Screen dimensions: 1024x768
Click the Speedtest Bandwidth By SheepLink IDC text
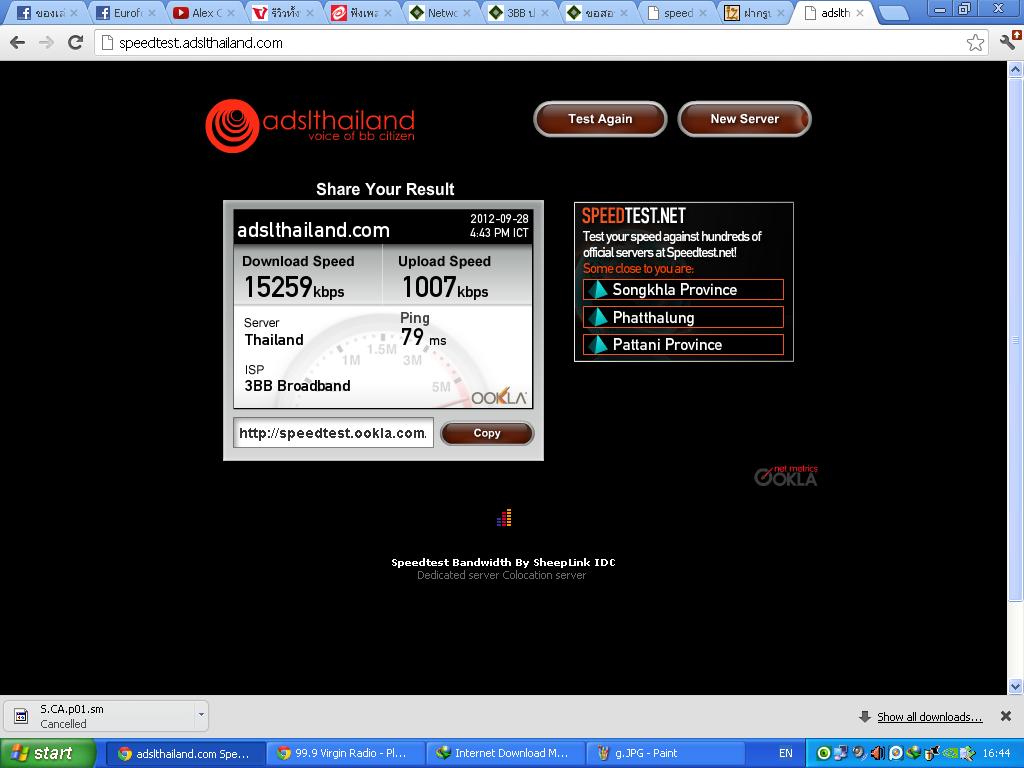(x=503, y=562)
